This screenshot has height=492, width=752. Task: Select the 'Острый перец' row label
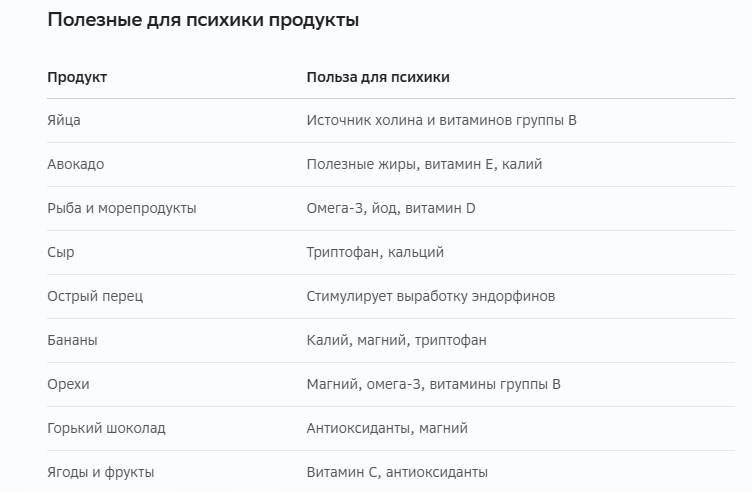tap(95, 296)
